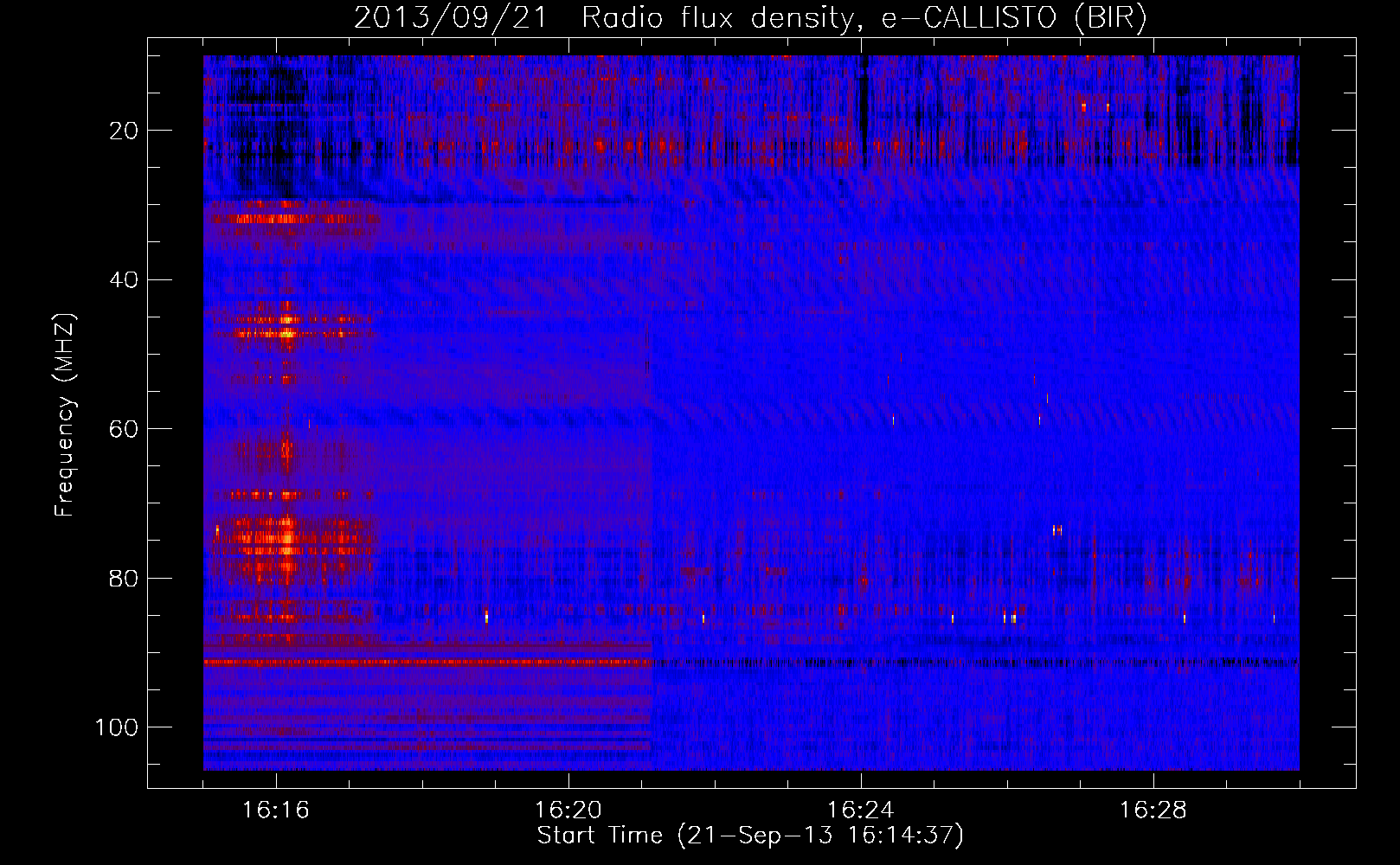Click the "16:28" time tick label
The image size is (1400, 865).
tap(1153, 810)
